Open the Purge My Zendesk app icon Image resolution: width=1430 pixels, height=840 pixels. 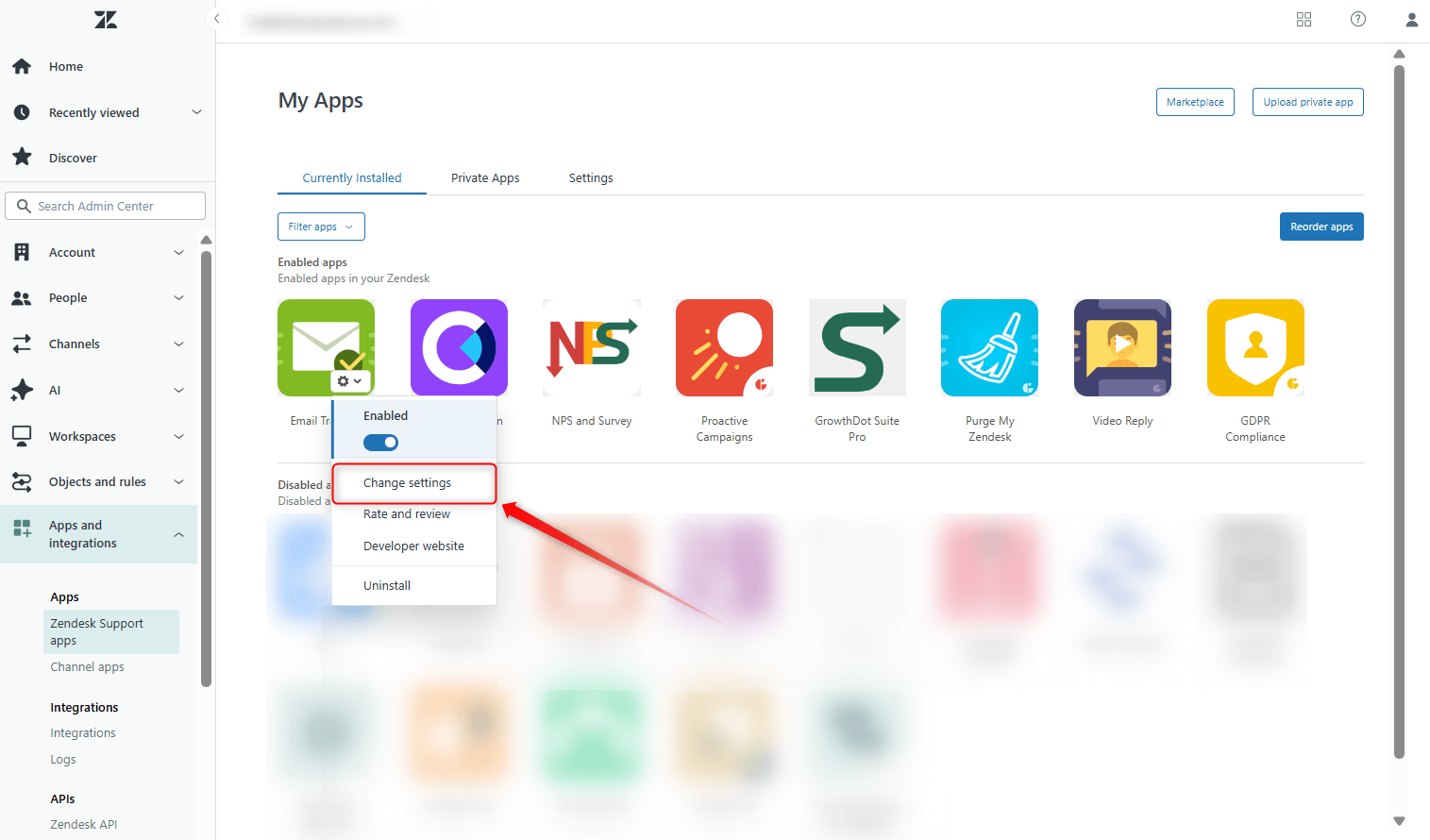click(989, 347)
